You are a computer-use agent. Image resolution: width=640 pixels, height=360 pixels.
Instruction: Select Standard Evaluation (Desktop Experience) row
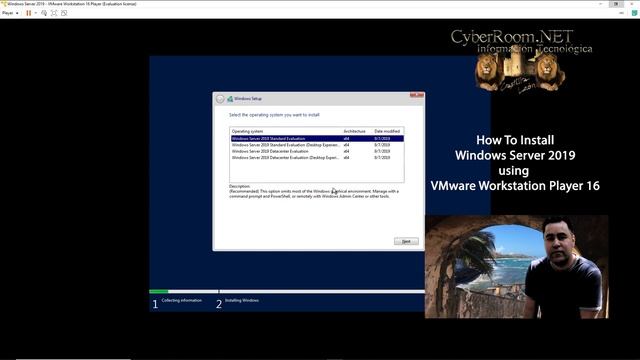tap(317, 145)
